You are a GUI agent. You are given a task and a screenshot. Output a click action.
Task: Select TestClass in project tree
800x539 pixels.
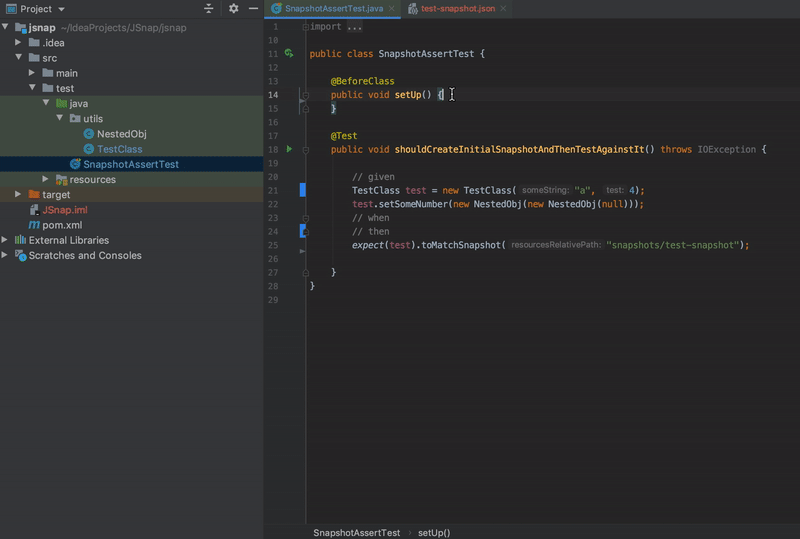(x=119, y=149)
